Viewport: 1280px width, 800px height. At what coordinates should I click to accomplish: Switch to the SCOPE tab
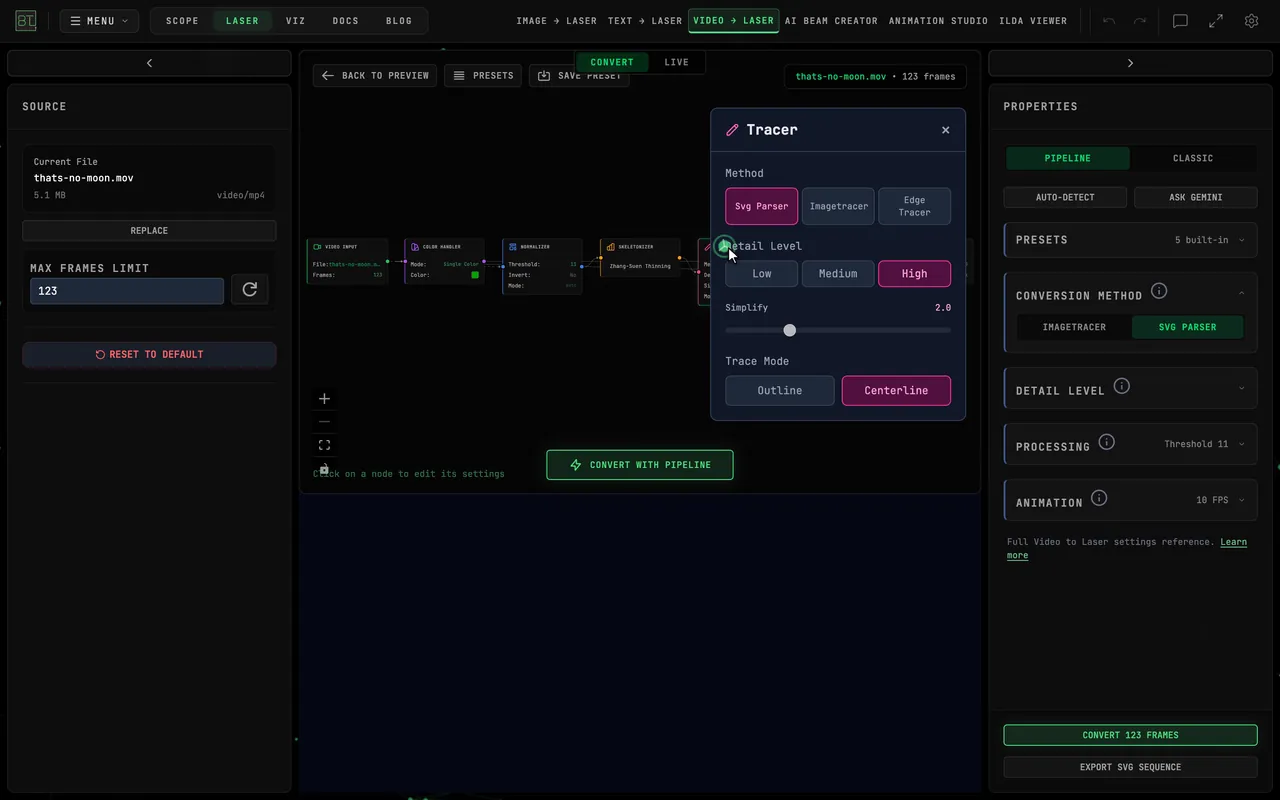coord(182,21)
